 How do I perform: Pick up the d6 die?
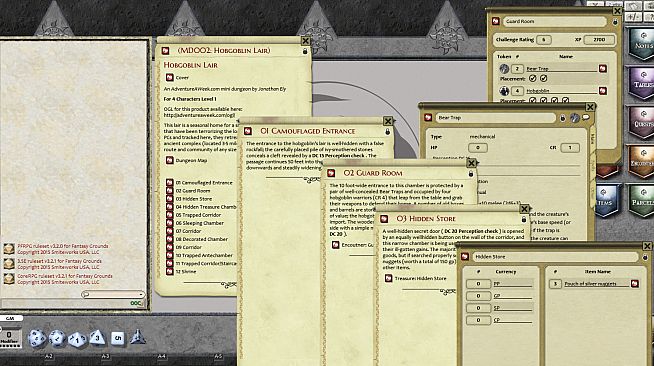coord(118,338)
